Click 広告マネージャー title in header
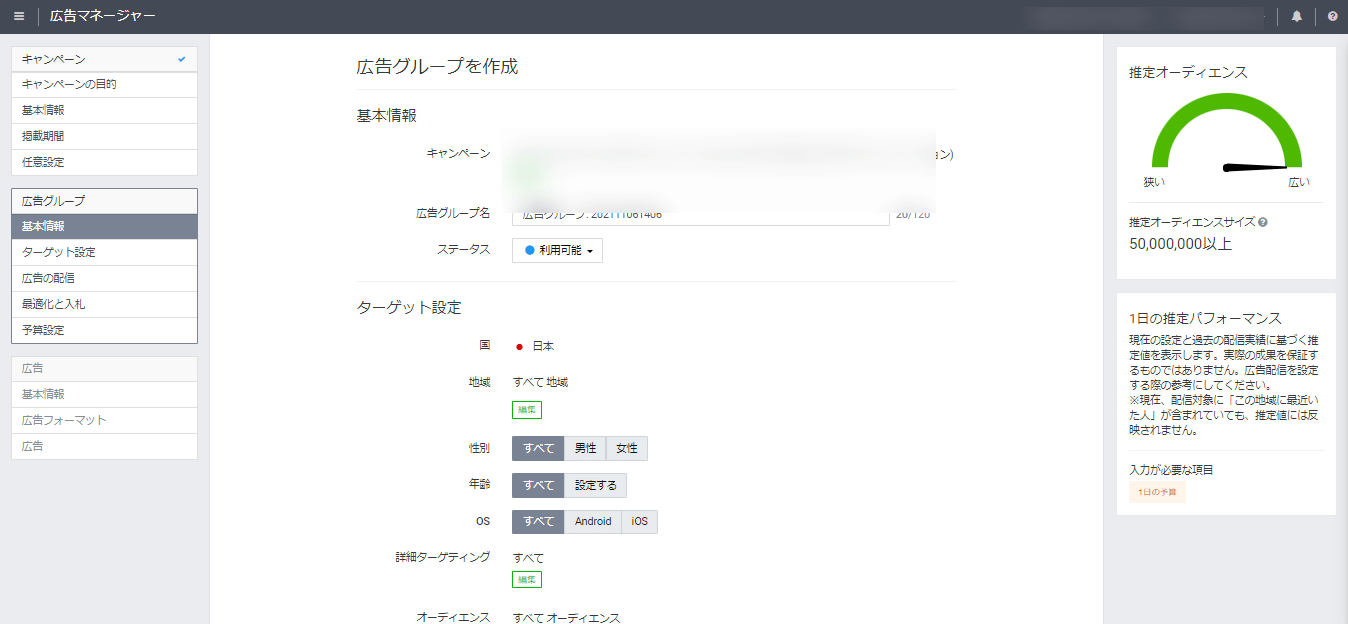 (103, 16)
